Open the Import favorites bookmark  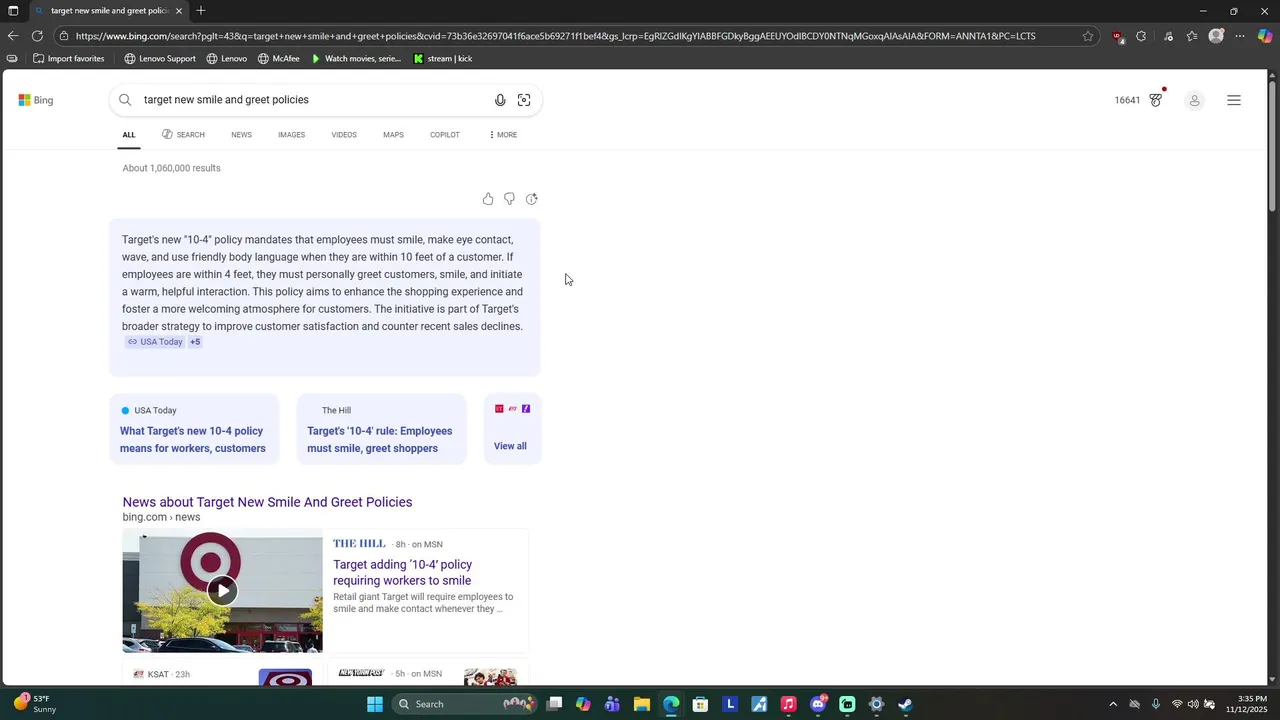[x=68, y=58]
